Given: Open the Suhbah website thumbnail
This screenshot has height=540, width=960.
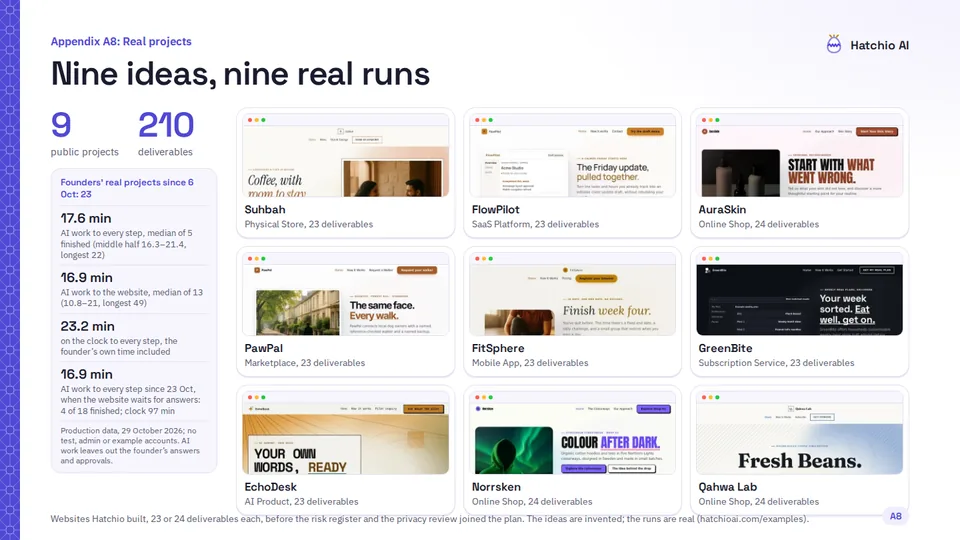Looking at the screenshot, I should (345, 156).
